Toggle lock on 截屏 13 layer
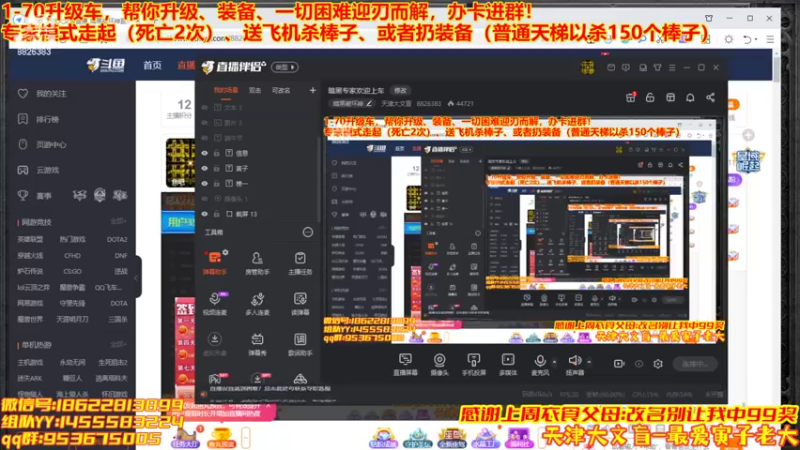Image resolution: width=800 pixels, height=450 pixels. [217, 214]
